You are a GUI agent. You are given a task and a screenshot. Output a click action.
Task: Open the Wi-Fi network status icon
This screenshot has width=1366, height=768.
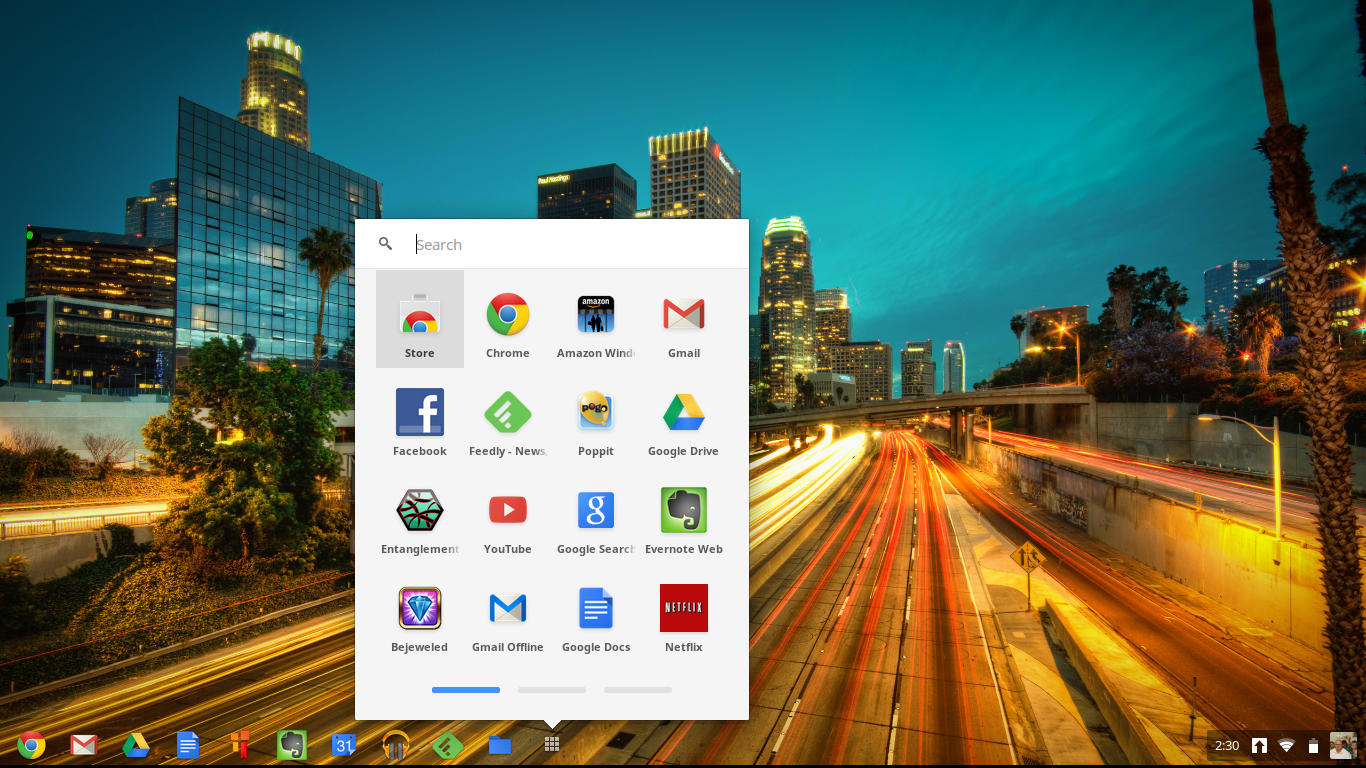point(1286,746)
